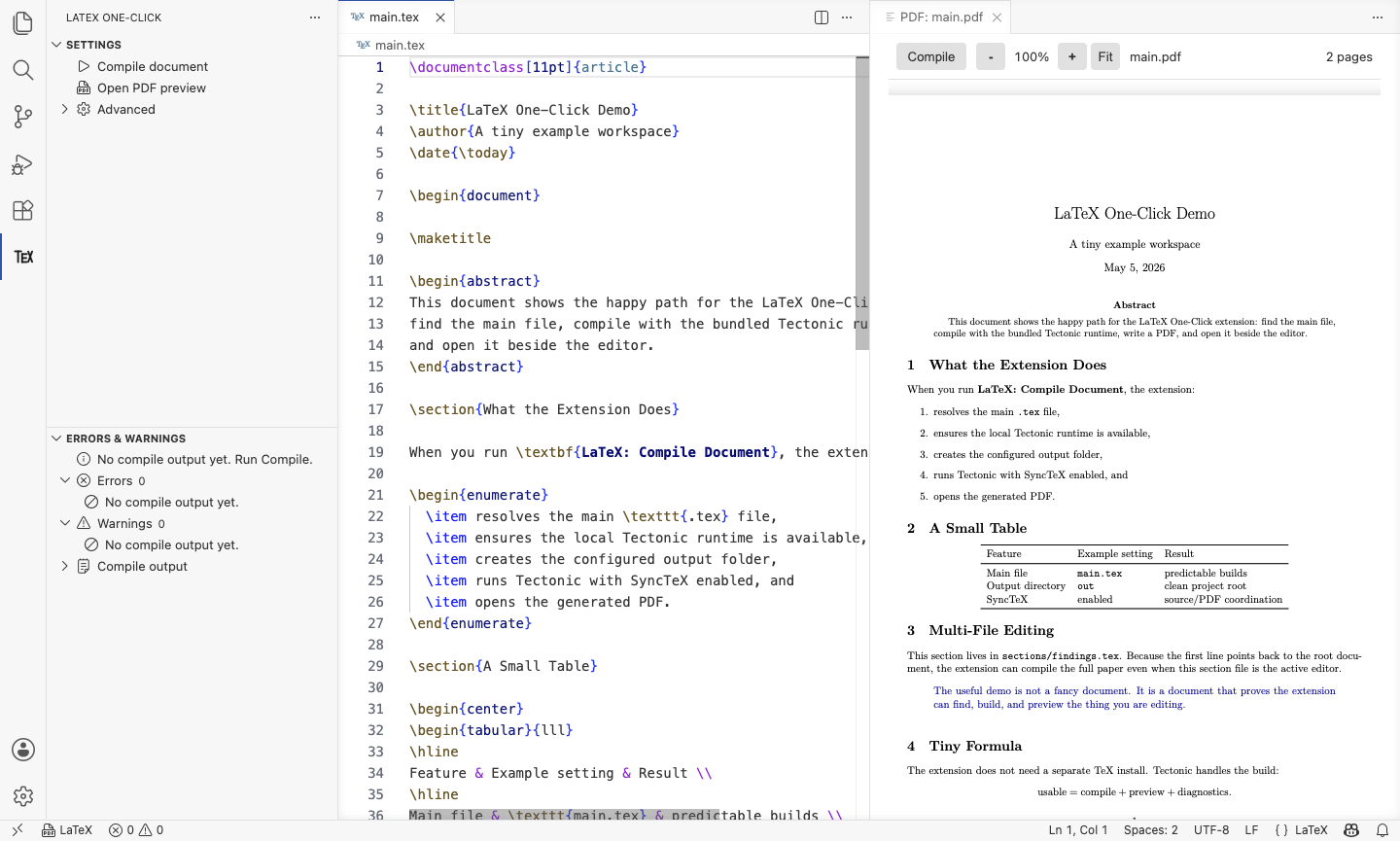The height and width of the screenshot is (841, 1400).
Task: Click 'A Small Table' heading in PDF
Action: pos(978,528)
